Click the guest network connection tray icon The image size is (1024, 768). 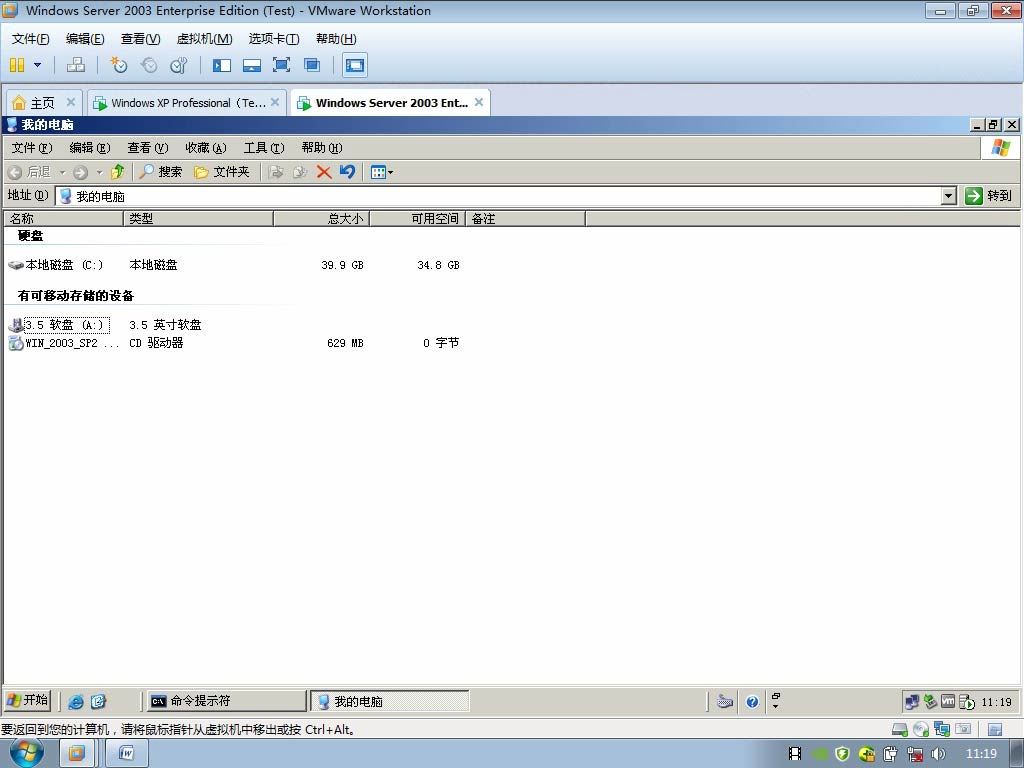(x=912, y=702)
